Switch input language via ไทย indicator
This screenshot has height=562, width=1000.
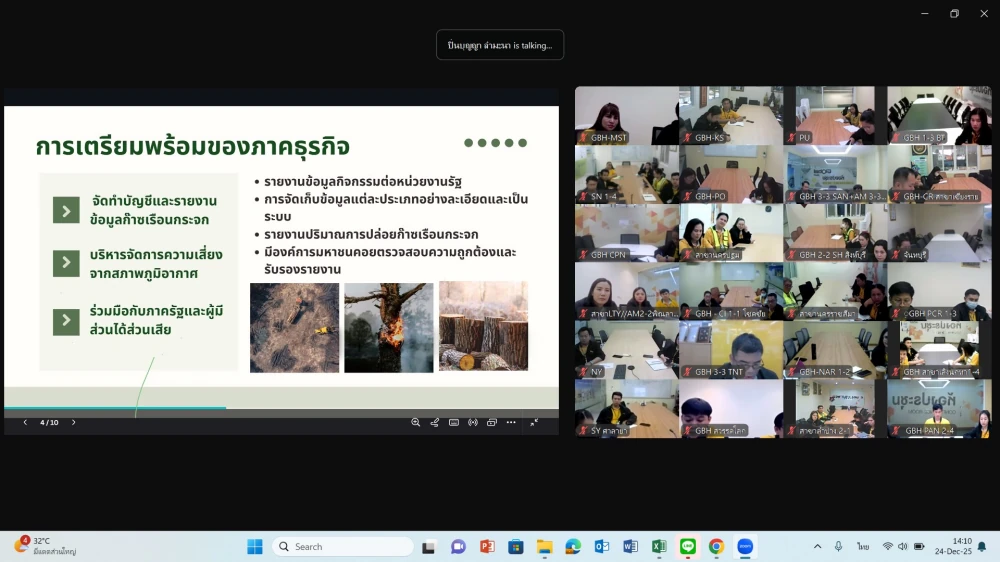863,547
